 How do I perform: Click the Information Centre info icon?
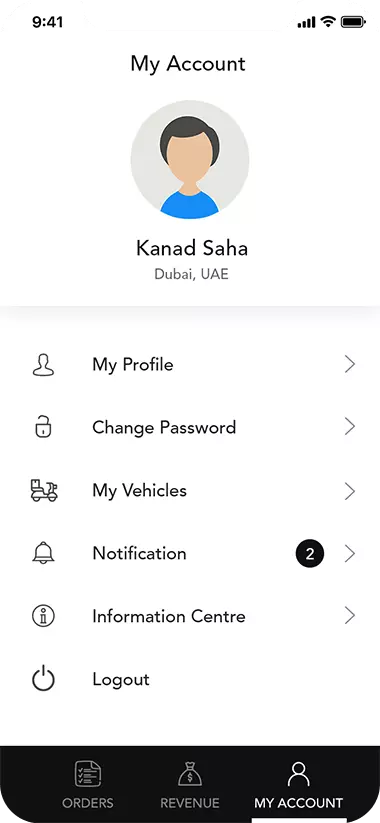pos(43,616)
